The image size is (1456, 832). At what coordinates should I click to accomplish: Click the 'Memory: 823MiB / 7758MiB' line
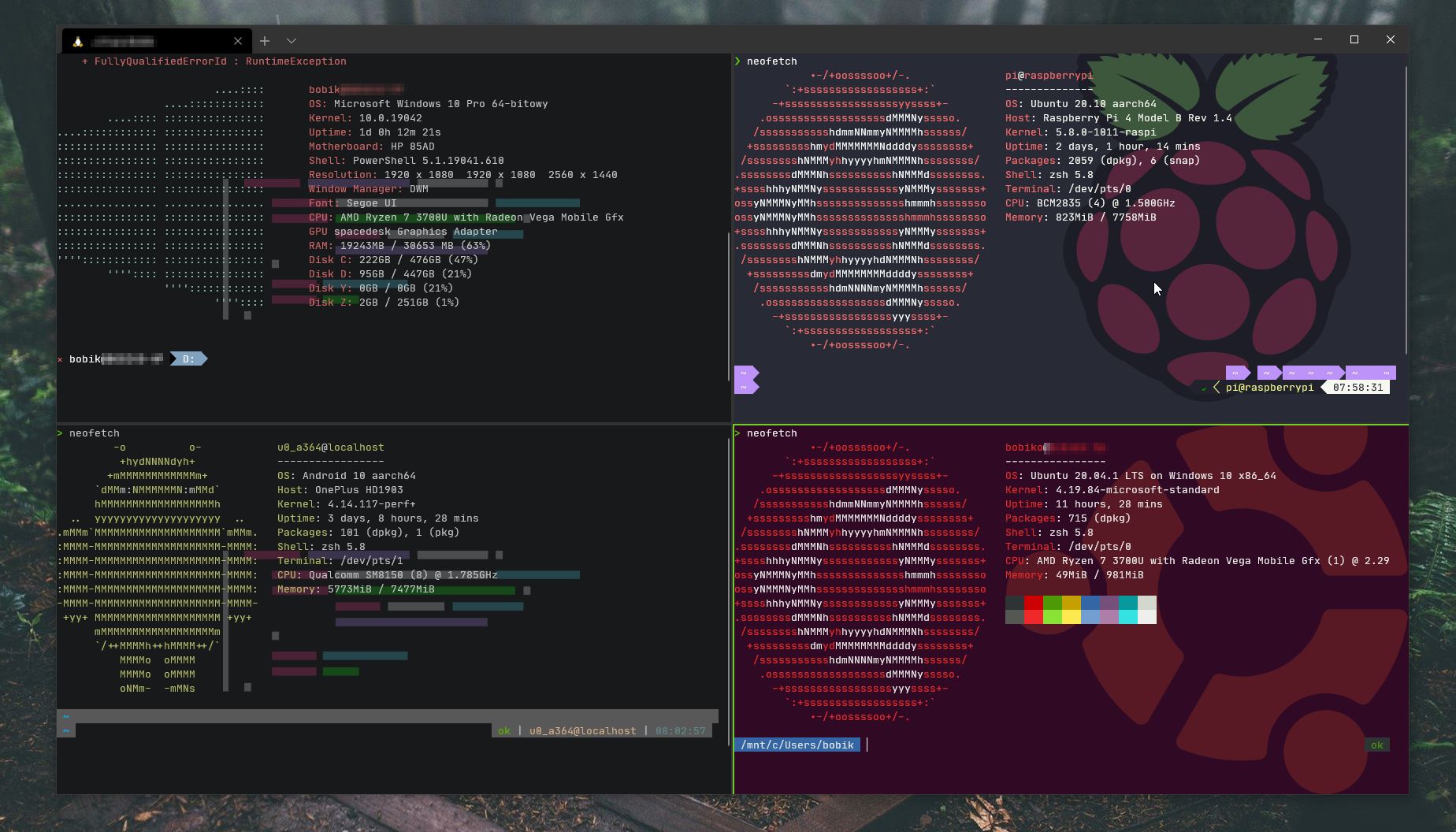click(x=1081, y=217)
